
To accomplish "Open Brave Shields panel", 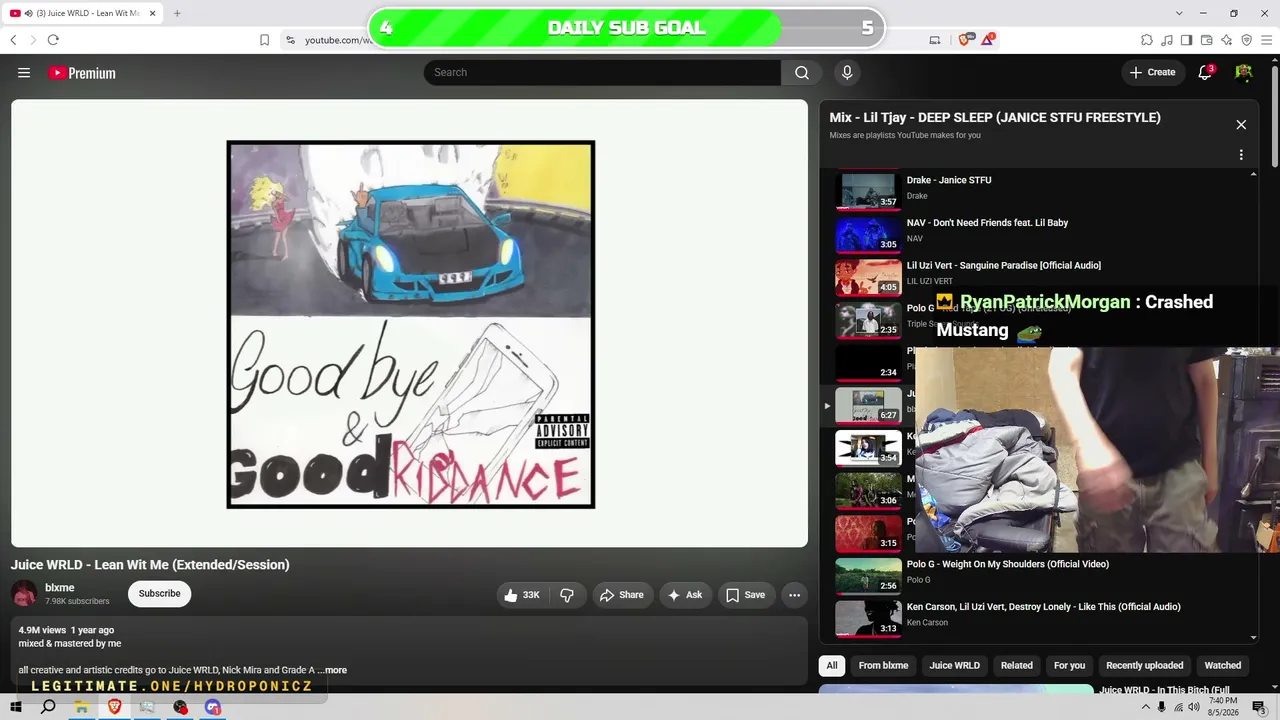I will (x=965, y=40).
